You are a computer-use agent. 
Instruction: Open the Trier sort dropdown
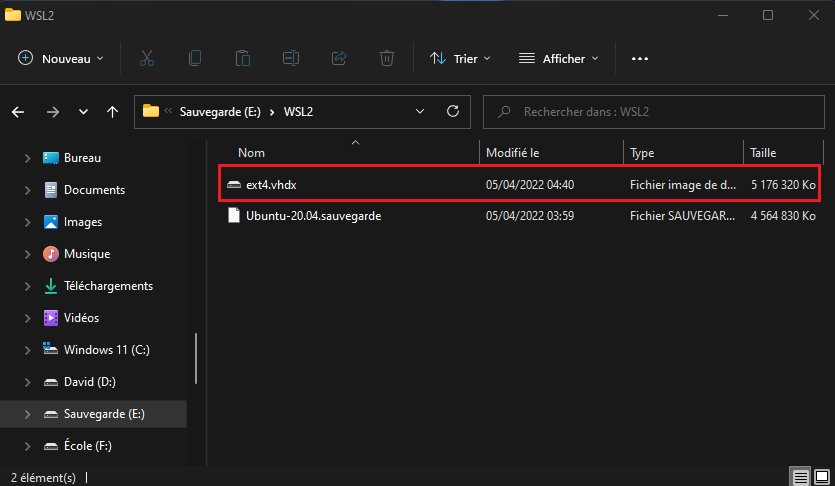460,59
